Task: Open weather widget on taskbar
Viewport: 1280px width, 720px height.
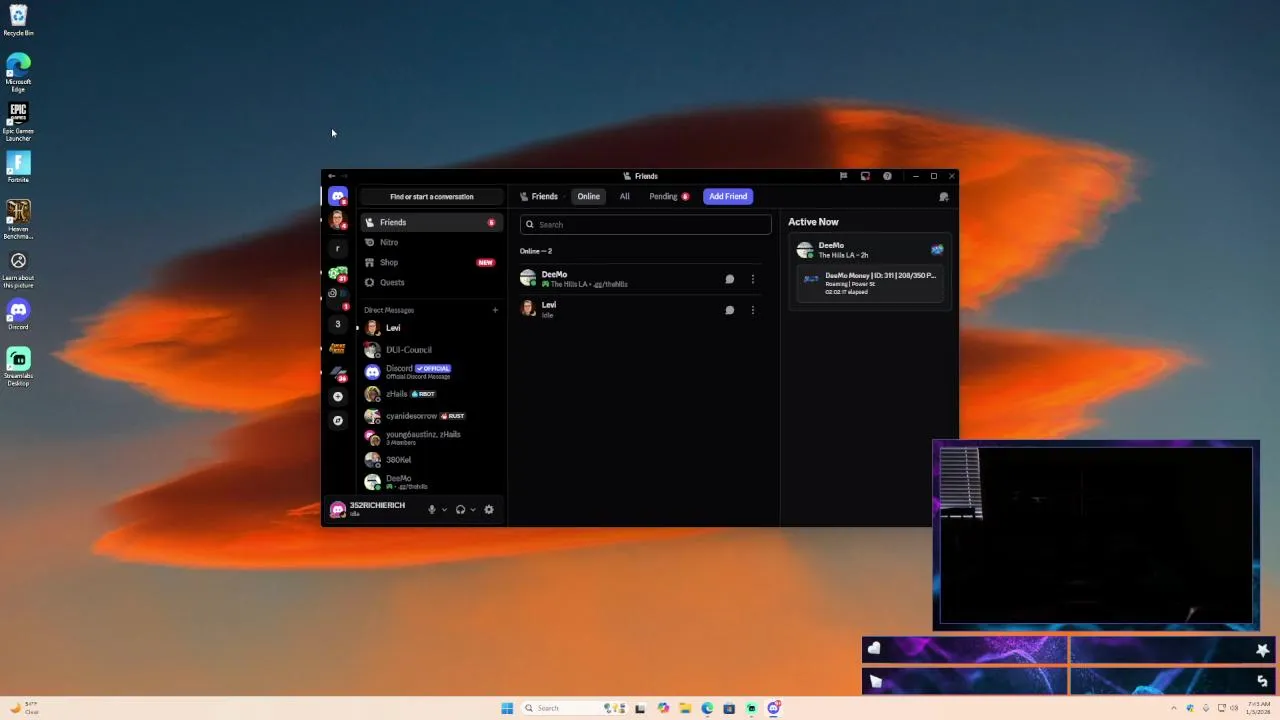Action: point(25,708)
